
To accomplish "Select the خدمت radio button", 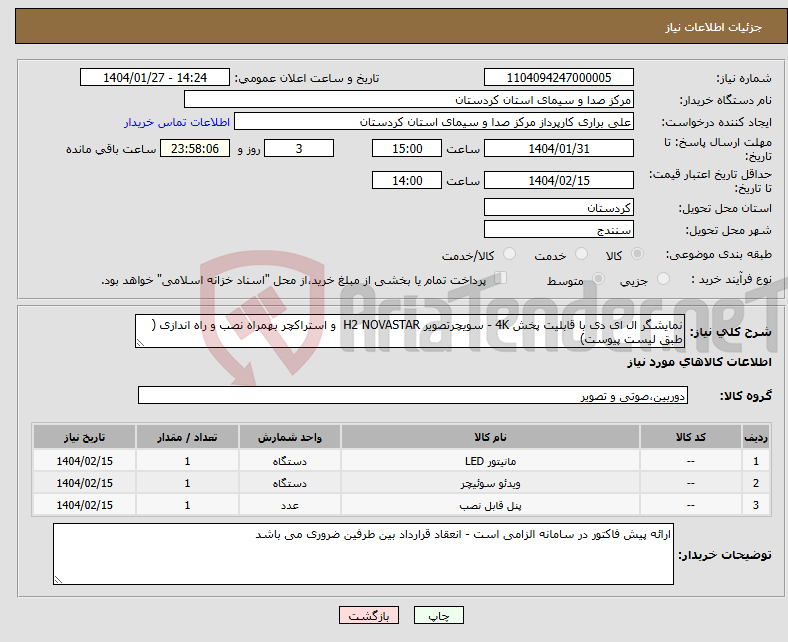I will [581, 254].
